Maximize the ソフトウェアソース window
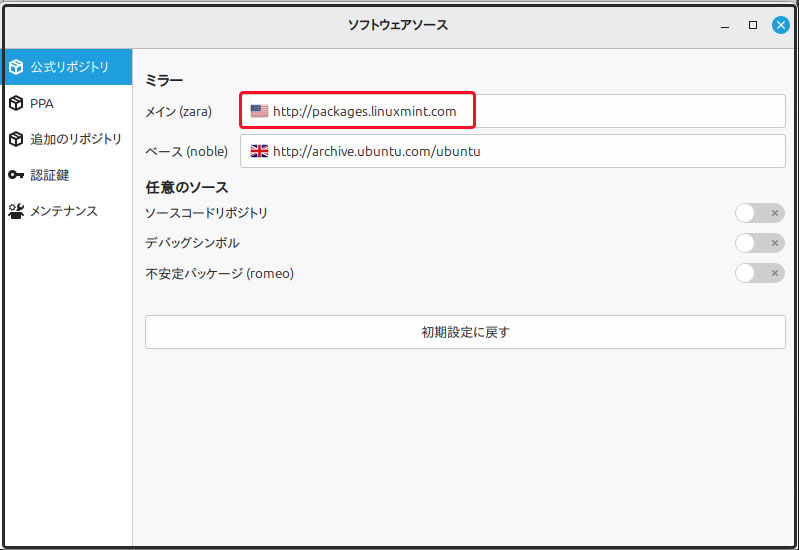The height and width of the screenshot is (550, 799). pos(753,25)
